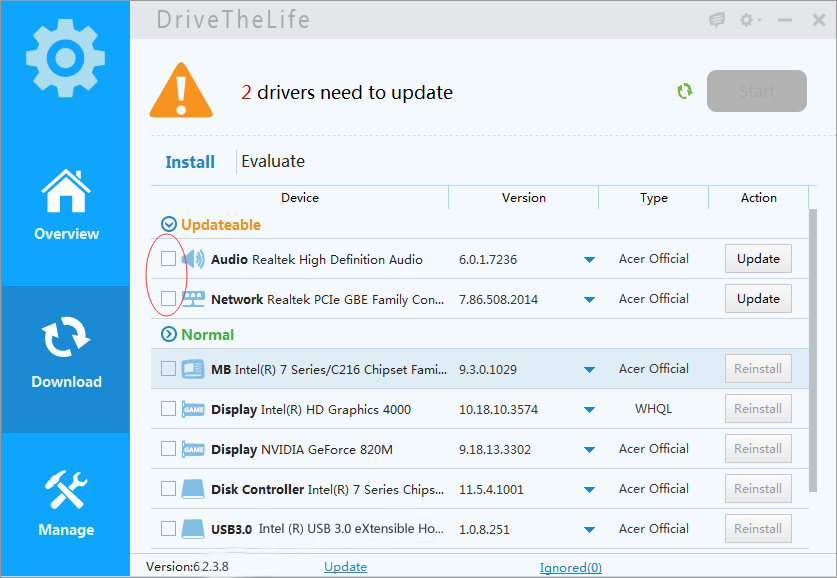
Task: Reinstall the USB3.0 driver
Action: 758,529
